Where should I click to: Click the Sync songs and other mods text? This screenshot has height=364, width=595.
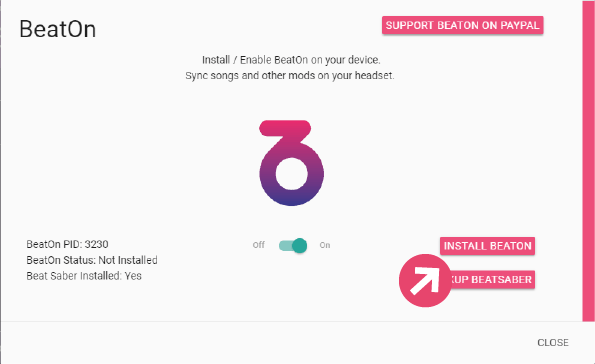290,76
